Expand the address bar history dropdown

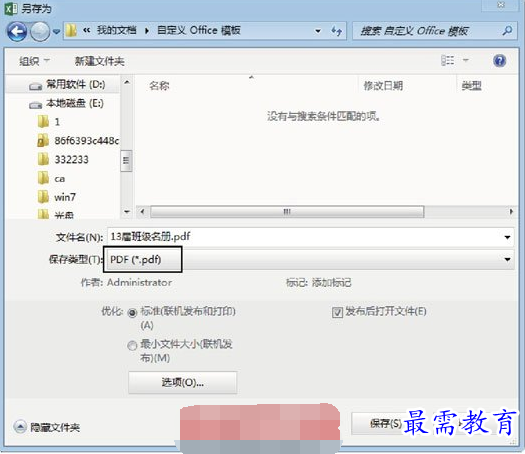tap(318, 31)
